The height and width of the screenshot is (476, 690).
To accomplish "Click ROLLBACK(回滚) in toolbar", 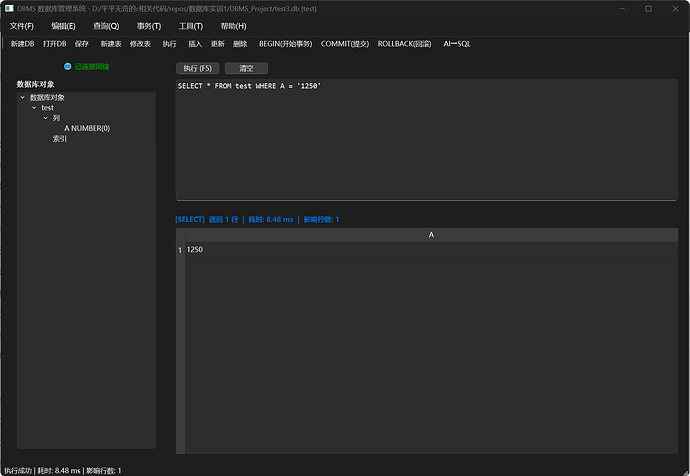I will pyautogui.click(x=404, y=44).
